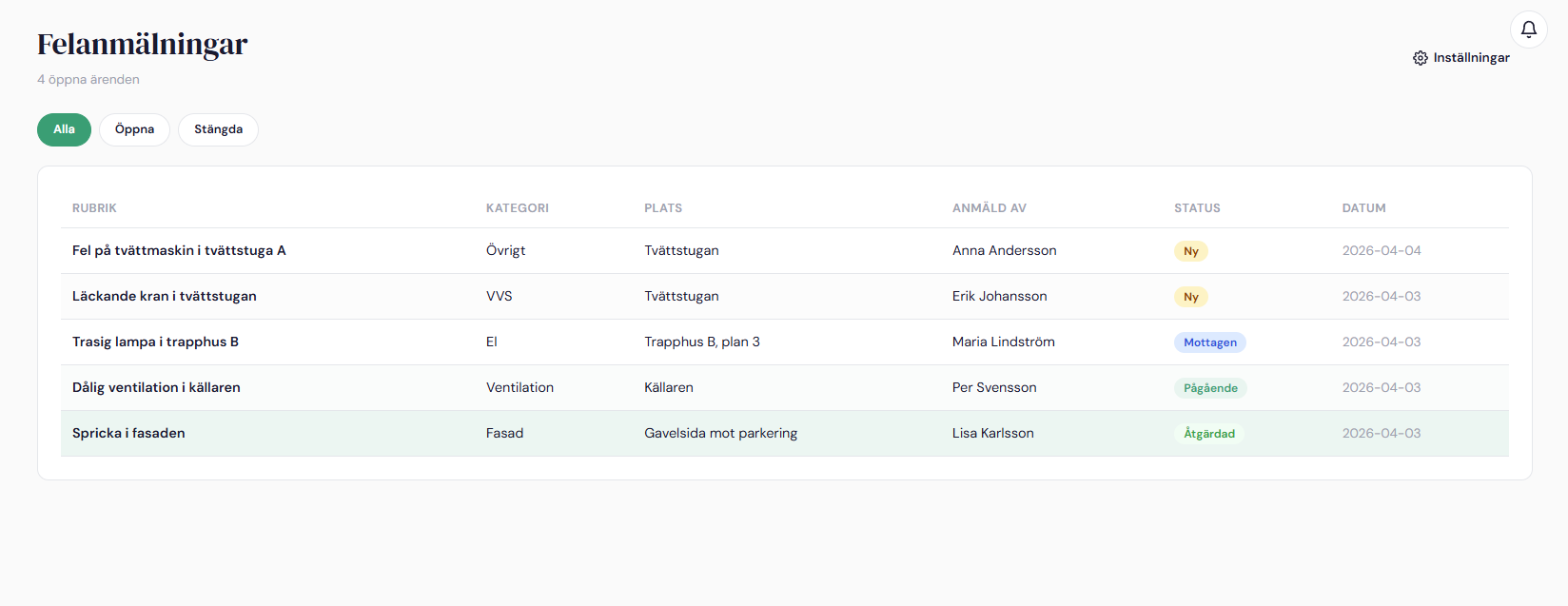Image resolution: width=1568 pixels, height=606 pixels.
Task: Click the notification bell icon
Action: pyautogui.click(x=1528, y=29)
